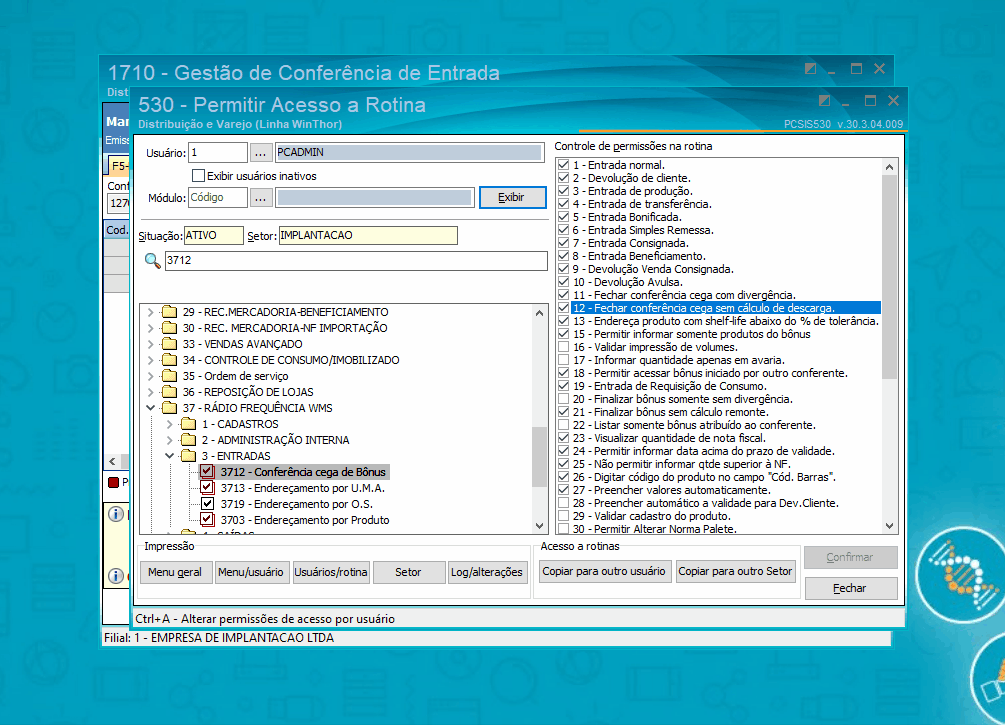
Task: Select permission row 24 - Permitir informar data acima
Action: 704,451
